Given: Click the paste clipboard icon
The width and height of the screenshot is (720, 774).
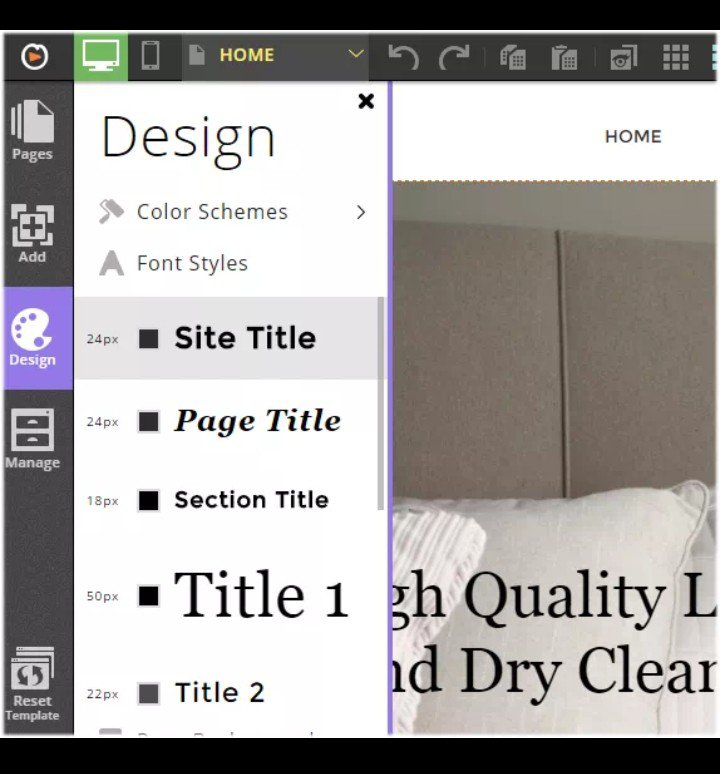Looking at the screenshot, I should coord(565,57).
